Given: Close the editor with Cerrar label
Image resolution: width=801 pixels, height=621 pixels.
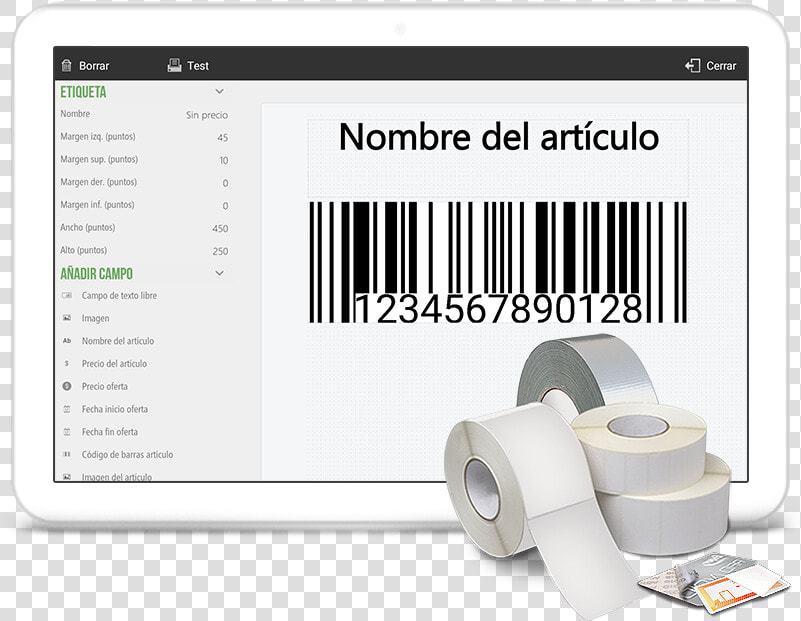Looking at the screenshot, I should tap(721, 65).
